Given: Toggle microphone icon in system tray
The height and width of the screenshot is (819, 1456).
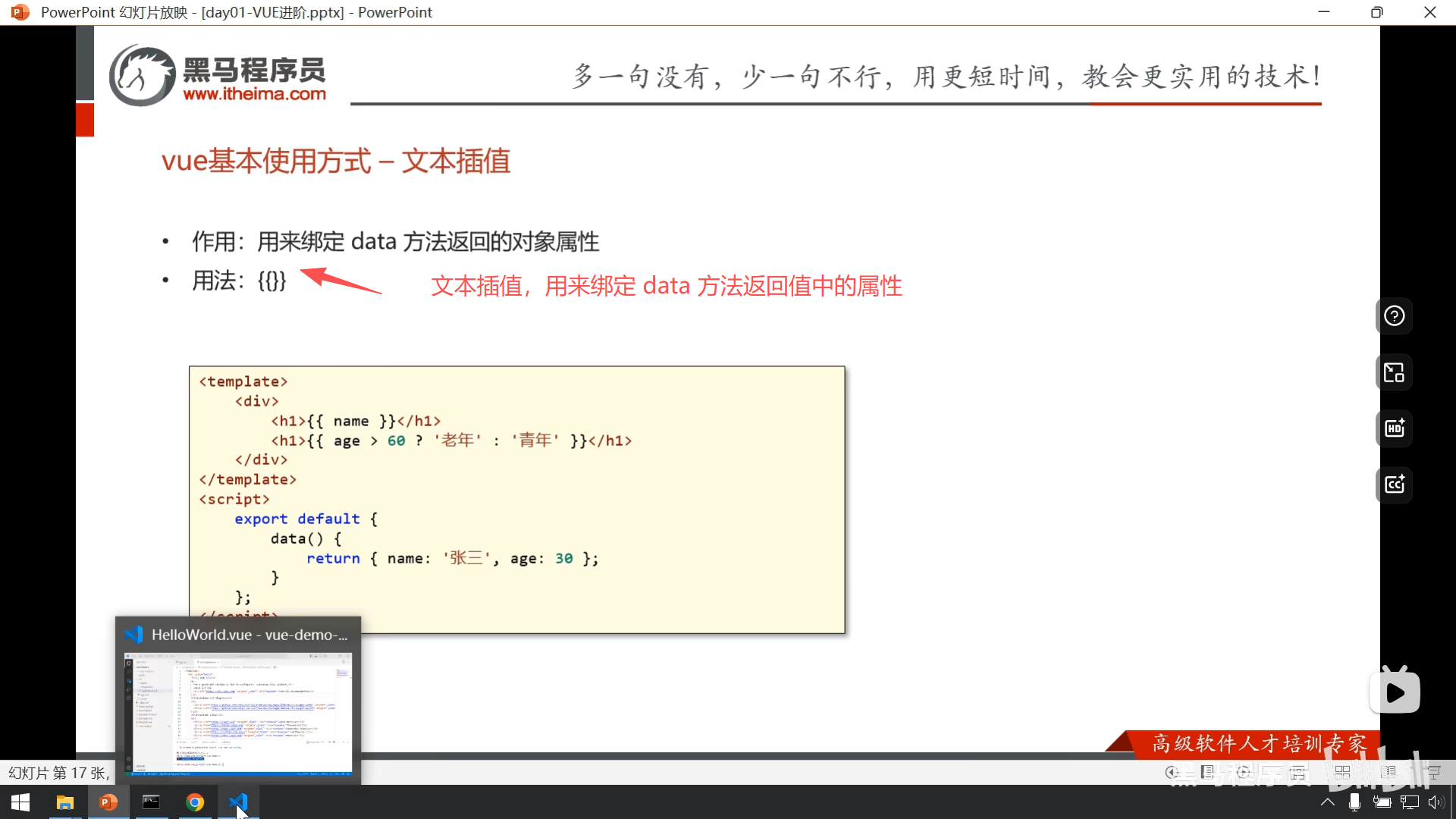Looking at the screenshot, I should click(x=1354, y=802).
